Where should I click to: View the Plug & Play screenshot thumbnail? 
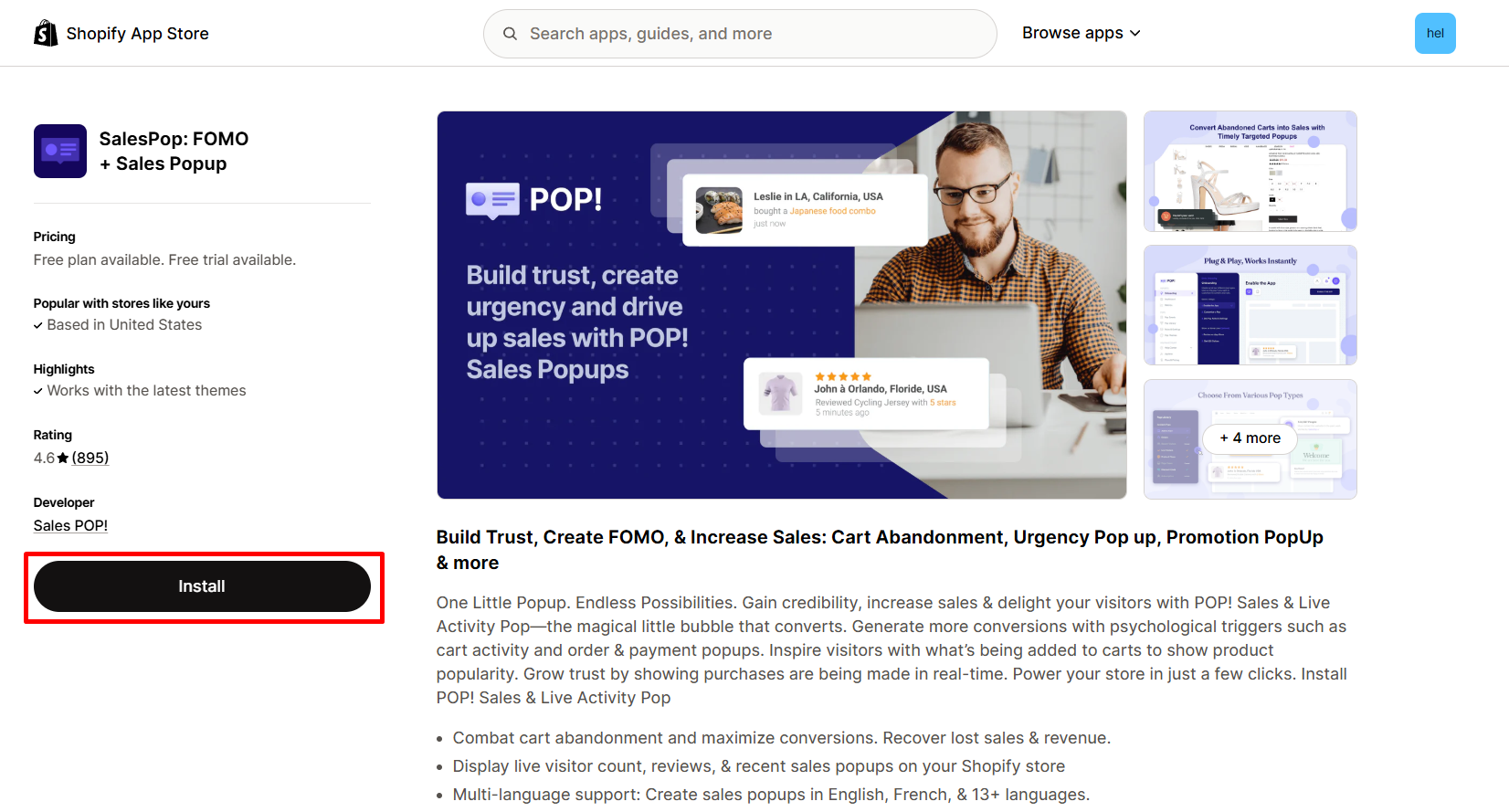[x=1250, y=305]
